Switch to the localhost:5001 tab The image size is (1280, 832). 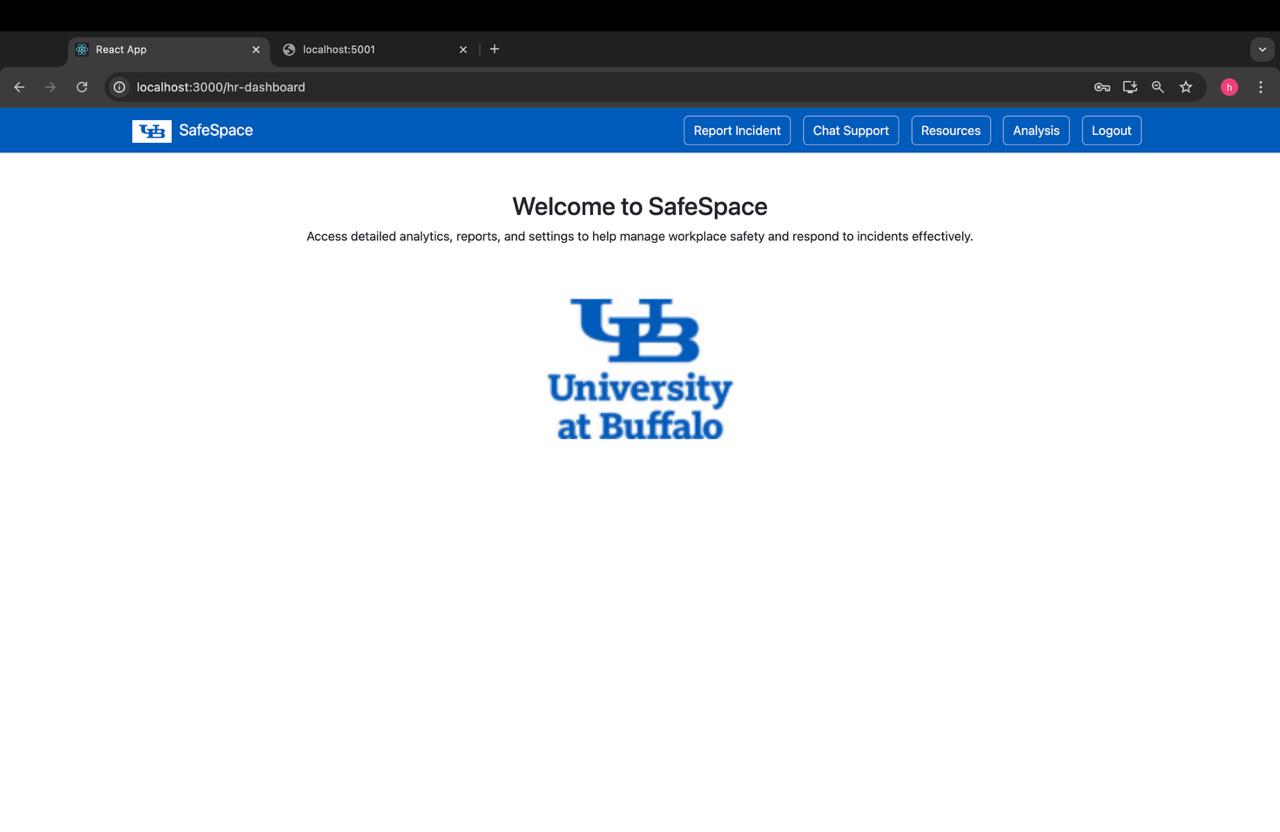click(x=375, y=49)
